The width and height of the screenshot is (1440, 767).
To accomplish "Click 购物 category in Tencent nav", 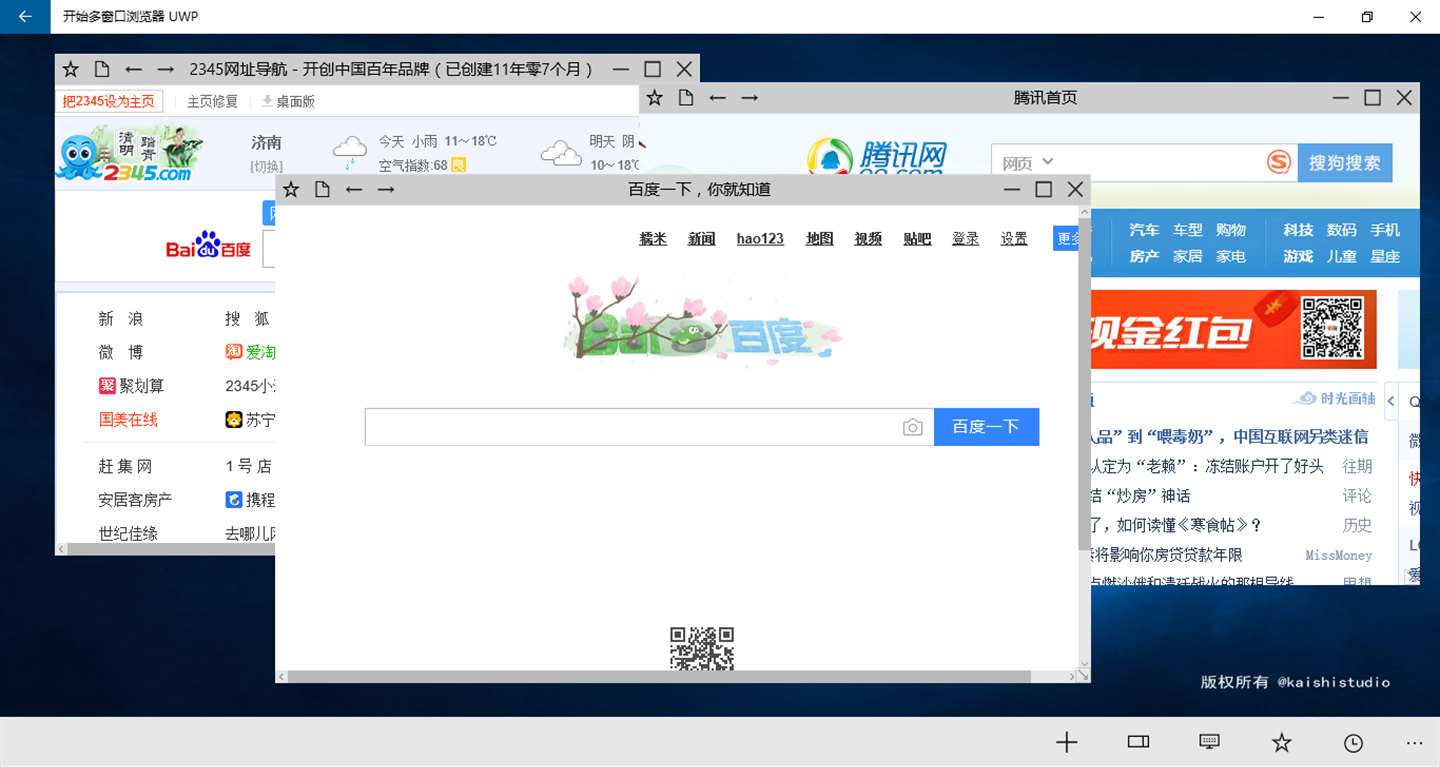I will point(1231,230).
